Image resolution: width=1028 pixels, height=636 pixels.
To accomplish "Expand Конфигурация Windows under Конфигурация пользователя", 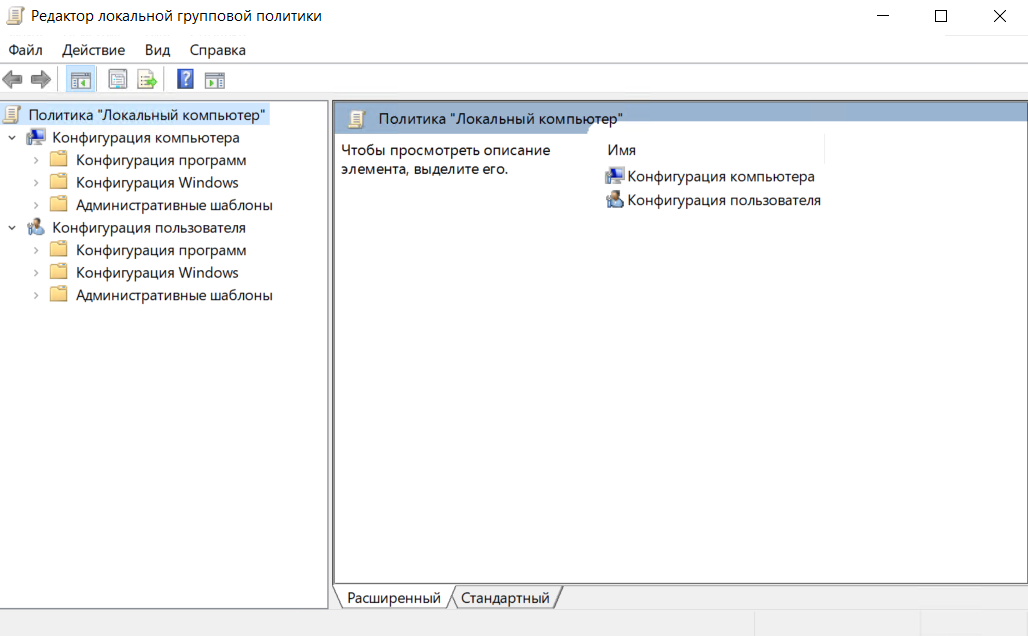I will (x=36, y=273).
